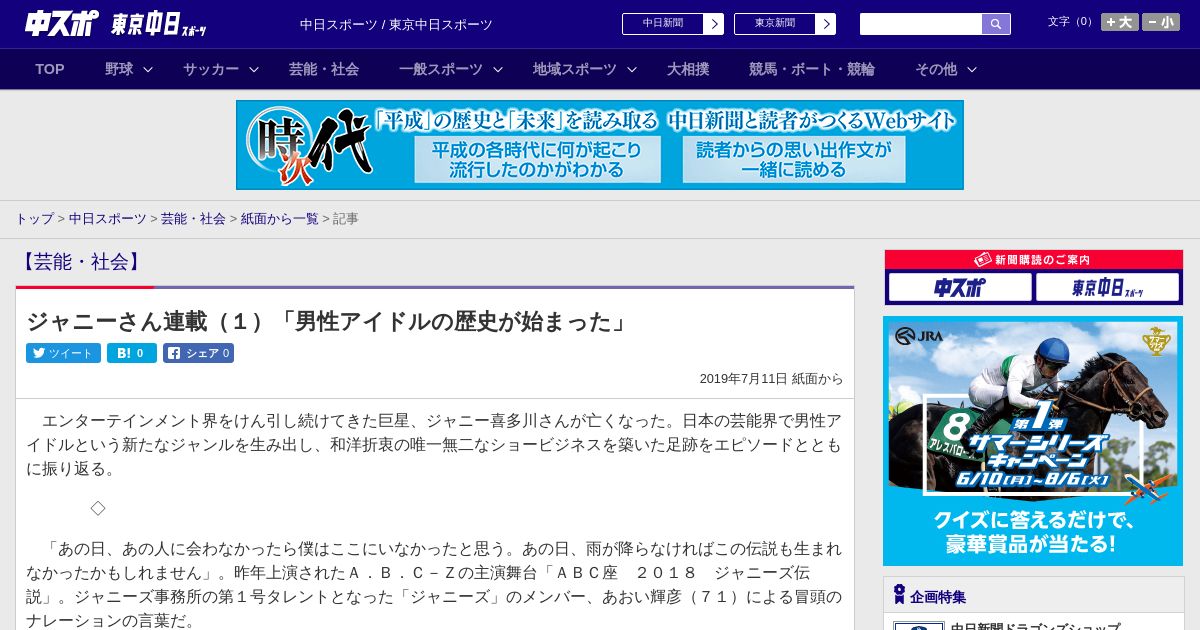Expand the 野球 dropdown chevron
1200x630 pixels.
[148, 70]
